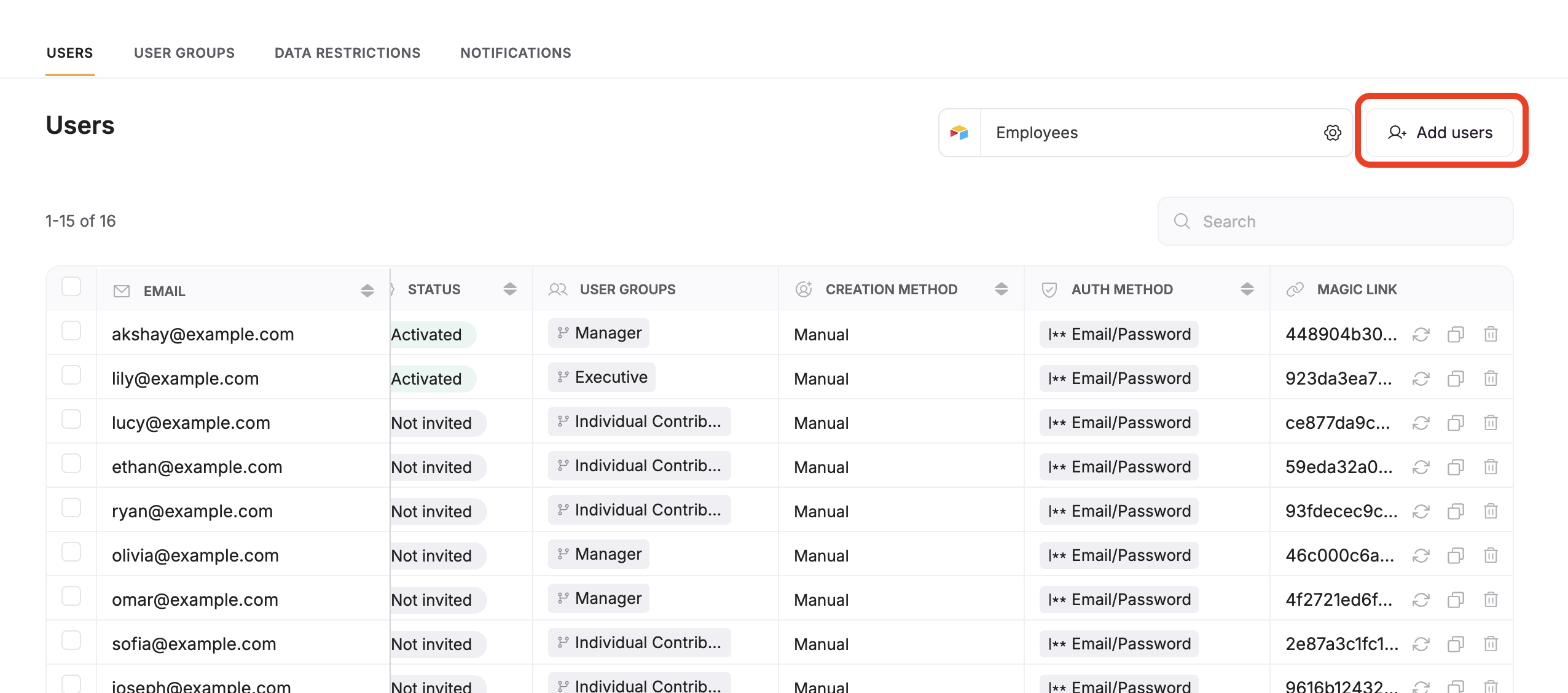1568x693 pixels.
Task: Copy magic link for lily@example.com
Action: click(x=1456, y=378)
